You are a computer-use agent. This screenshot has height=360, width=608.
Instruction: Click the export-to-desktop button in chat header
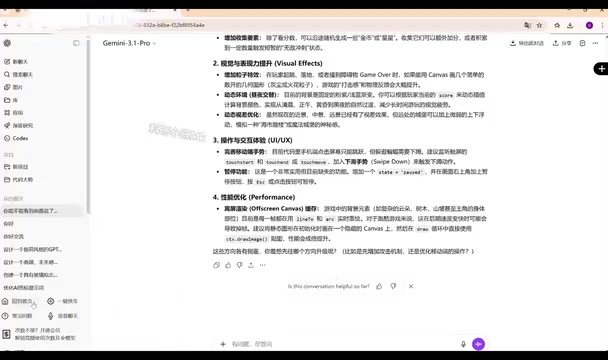coord(527,43)
